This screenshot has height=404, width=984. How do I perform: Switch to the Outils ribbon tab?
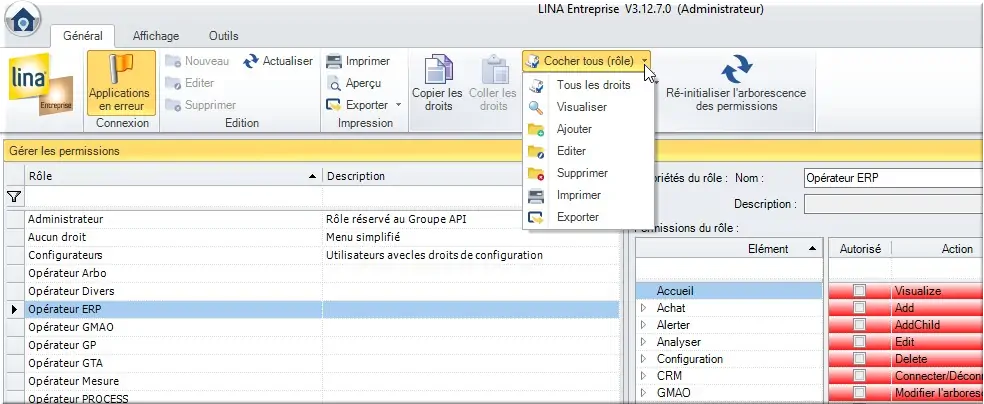point(223,36)
